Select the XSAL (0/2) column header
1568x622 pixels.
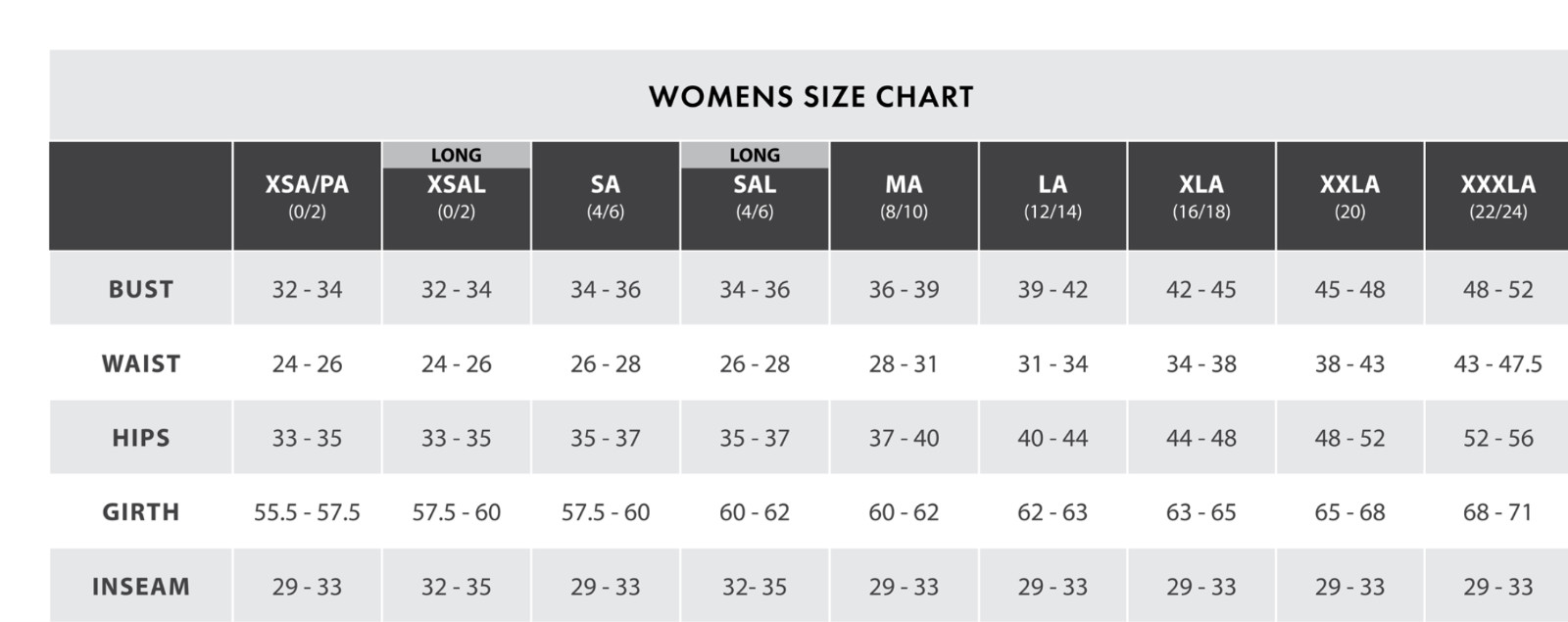[x=457, y=209]
